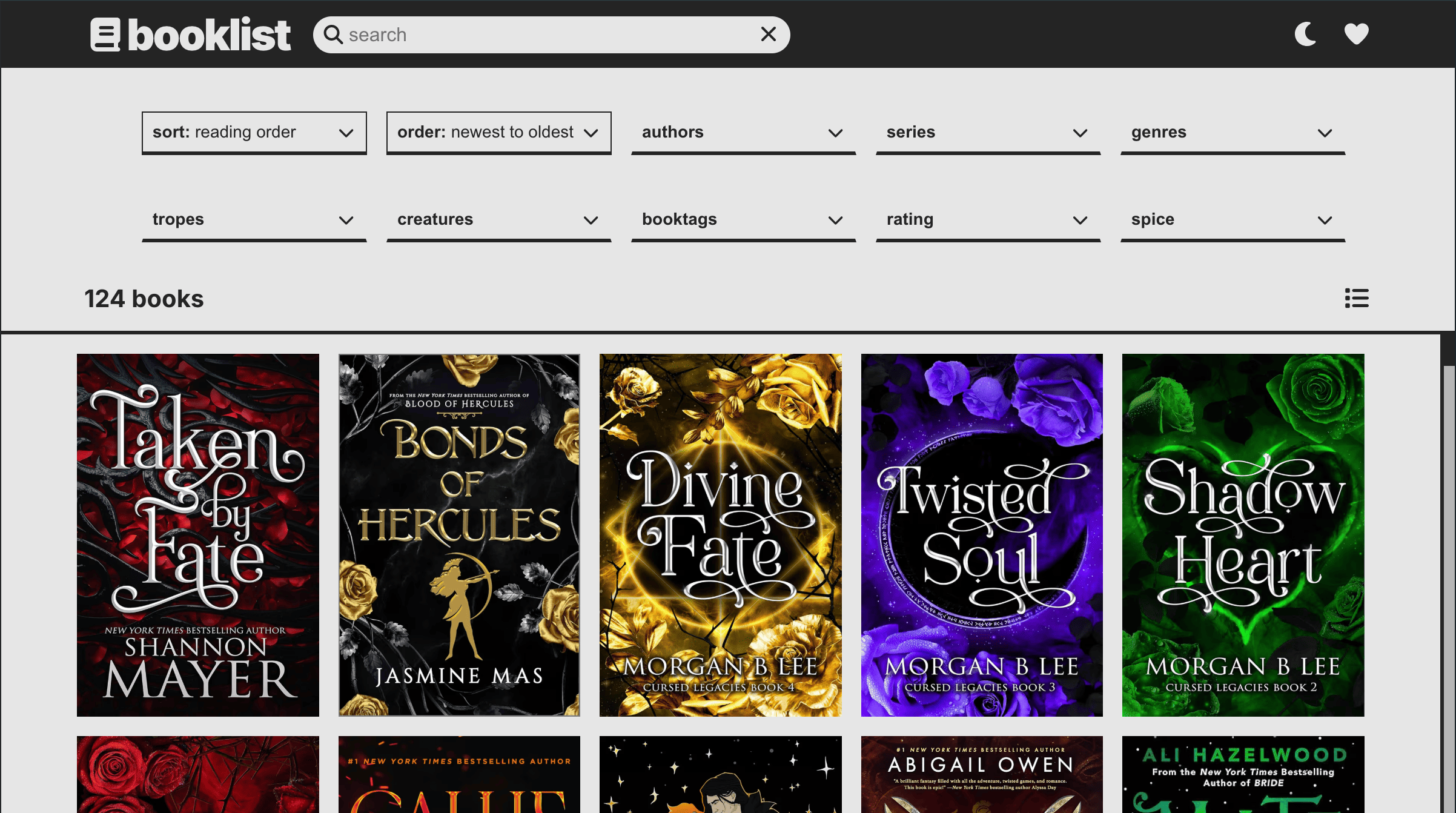Toggle dark mode with the moon icon
The image size is (1456, 813).
coord(1305,35)
